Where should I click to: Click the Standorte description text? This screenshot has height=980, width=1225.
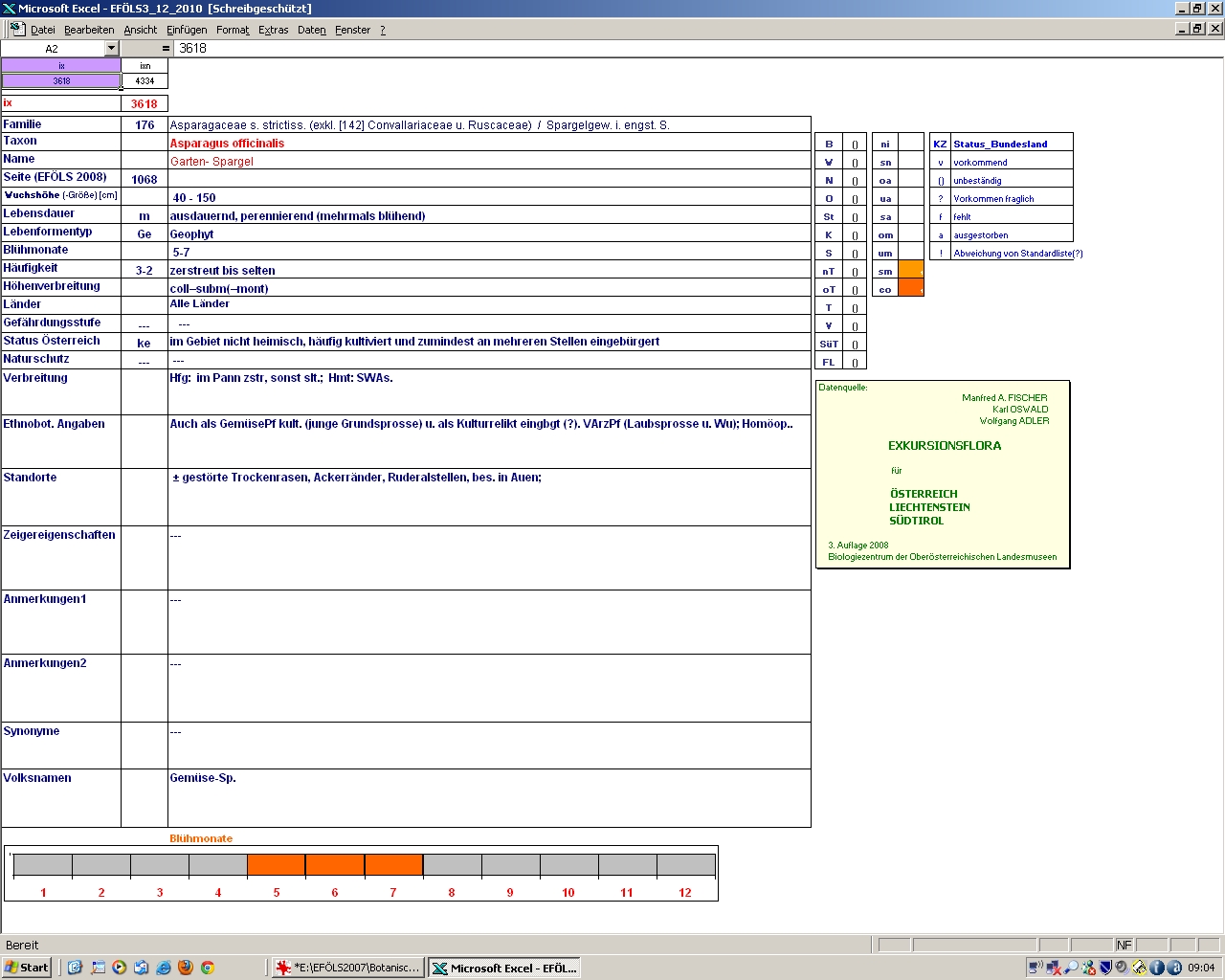357,478
